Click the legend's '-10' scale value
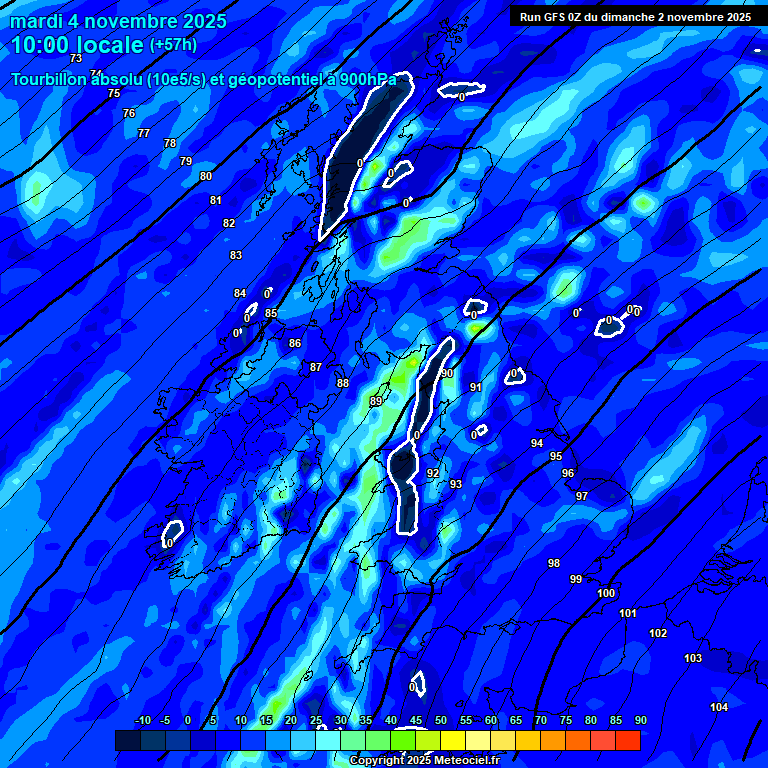768x768 pixels. 142,720
